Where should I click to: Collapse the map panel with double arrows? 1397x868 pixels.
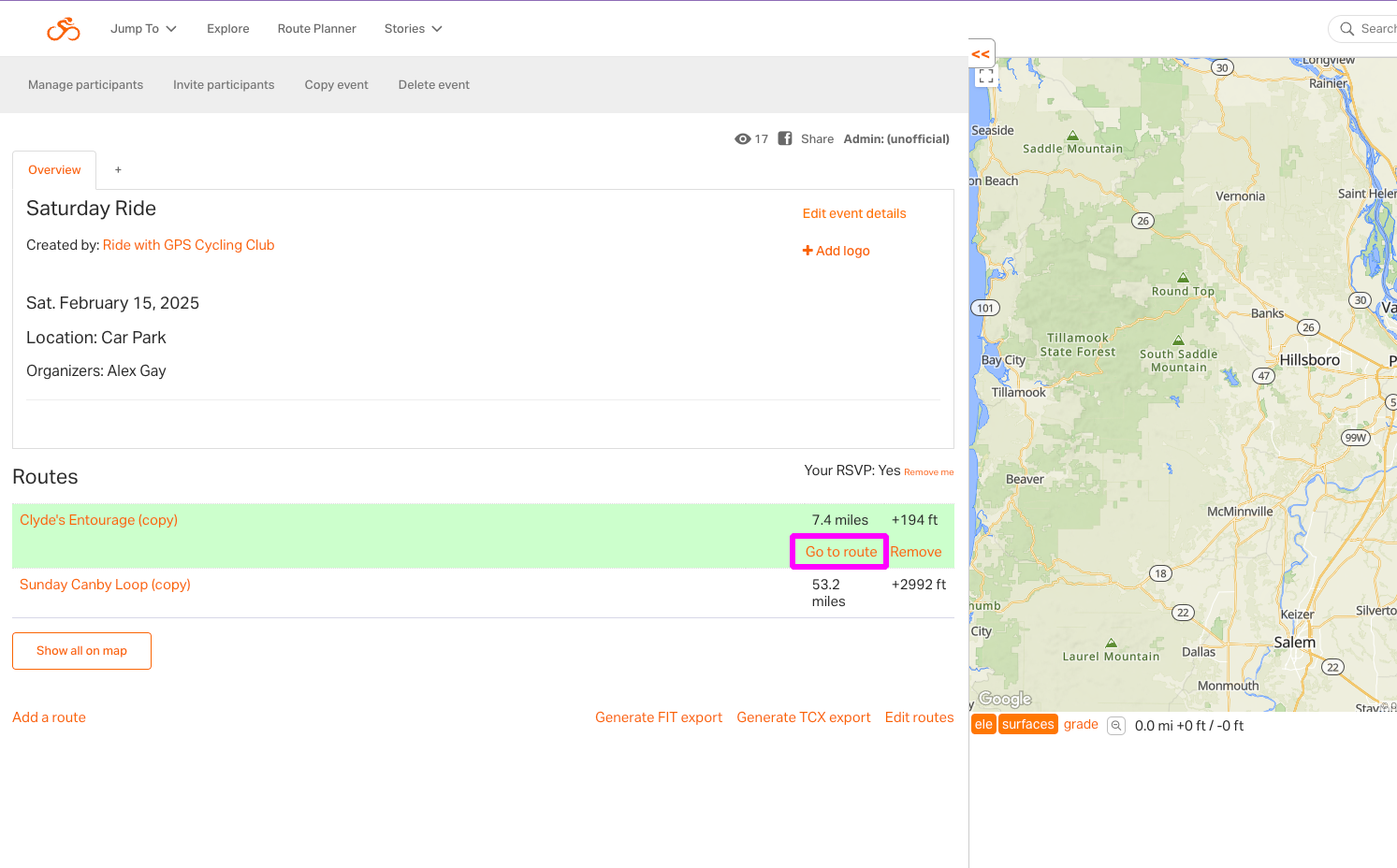point(981,54)
